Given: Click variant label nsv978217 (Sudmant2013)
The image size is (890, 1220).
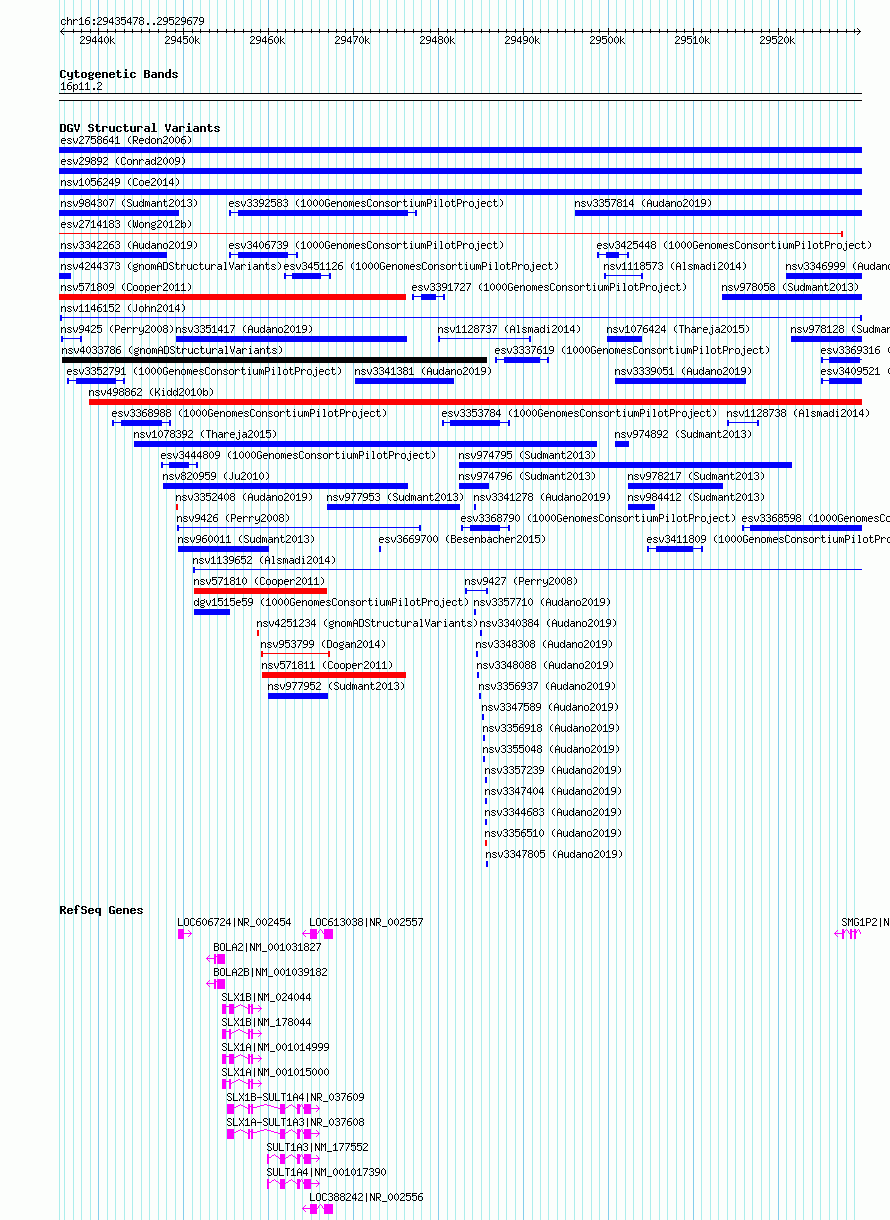Looking at the screenshot, I should tap(697, 476).
